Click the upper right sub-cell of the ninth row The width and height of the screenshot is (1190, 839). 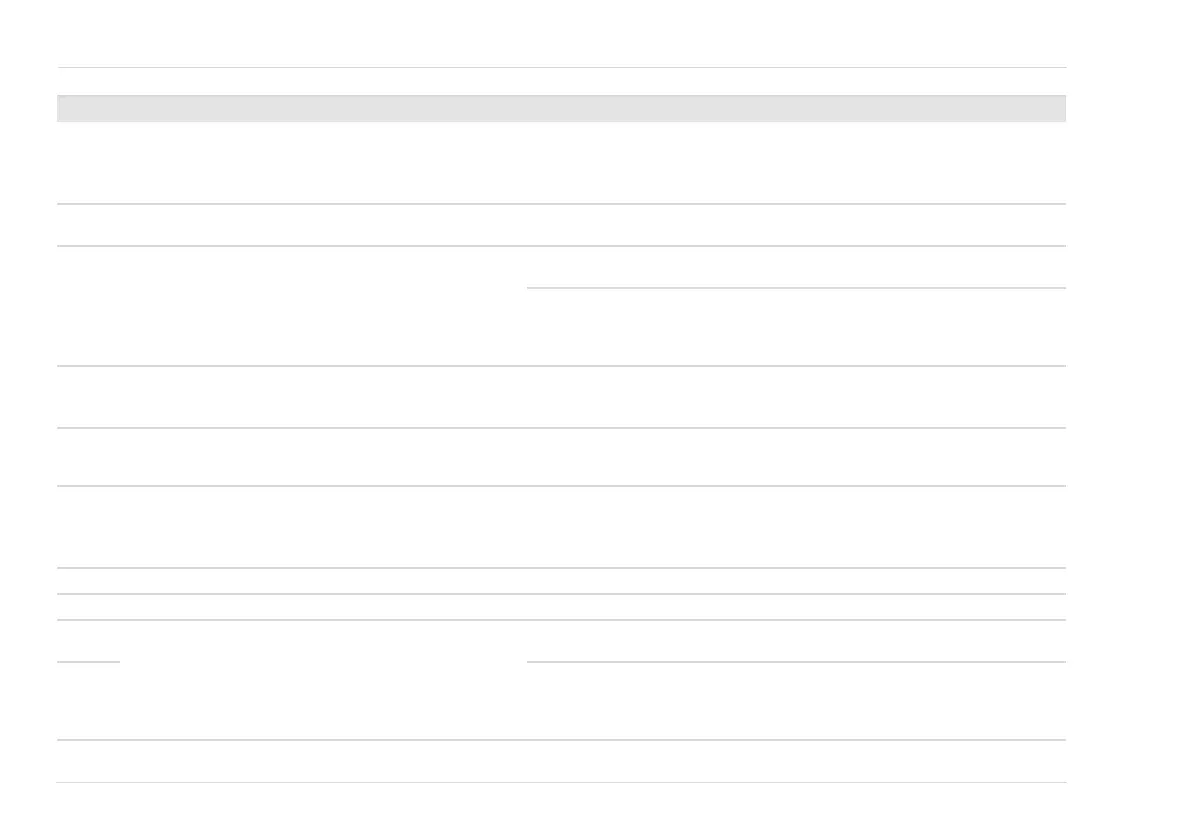click(x=796, y=641)
